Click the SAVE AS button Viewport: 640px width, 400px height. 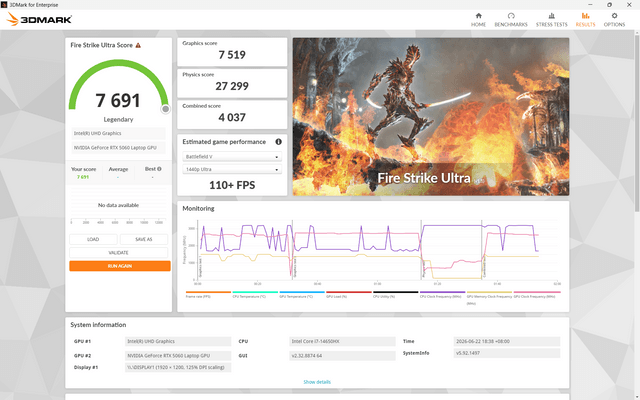coord(144,239)
